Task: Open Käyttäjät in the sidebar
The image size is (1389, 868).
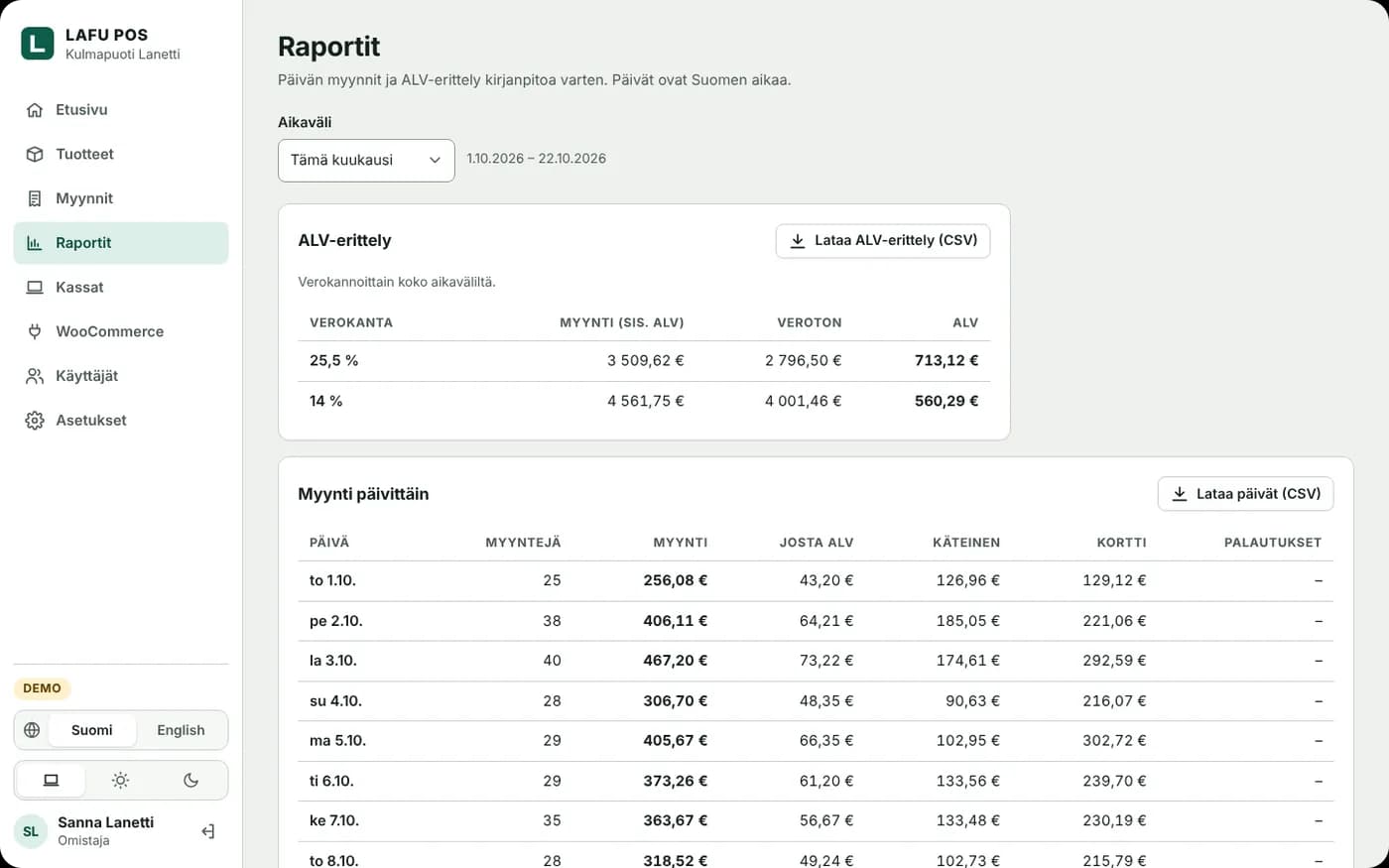Action: click(x=121, y=376)
